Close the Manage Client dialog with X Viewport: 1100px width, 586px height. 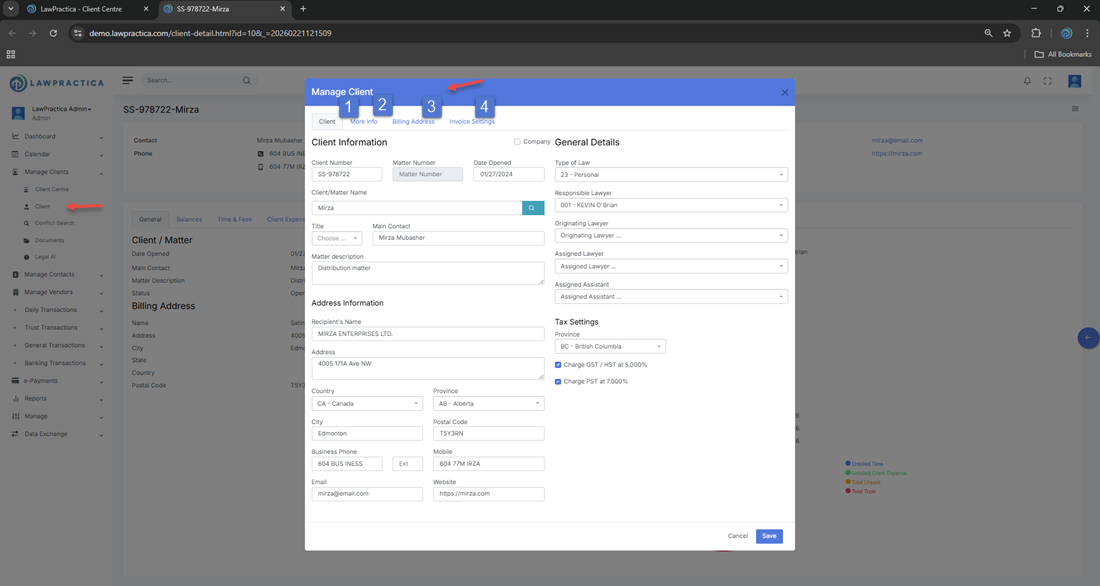785,92
